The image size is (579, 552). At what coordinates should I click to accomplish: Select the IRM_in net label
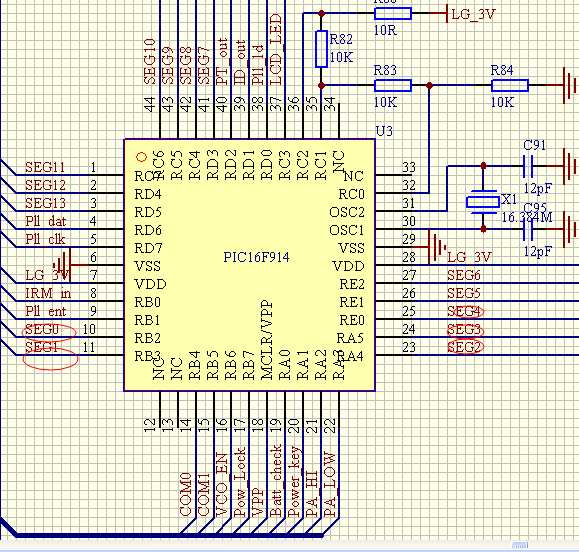pos(48,294)
